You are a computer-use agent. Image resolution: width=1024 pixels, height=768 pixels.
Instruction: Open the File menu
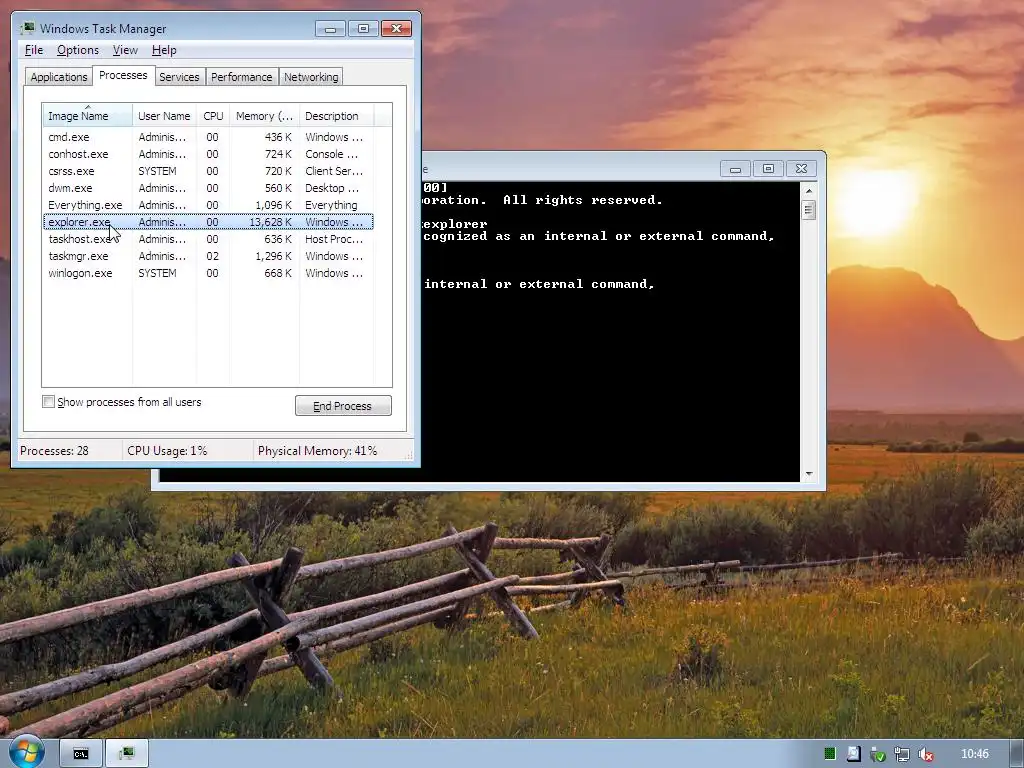(34, 50)
